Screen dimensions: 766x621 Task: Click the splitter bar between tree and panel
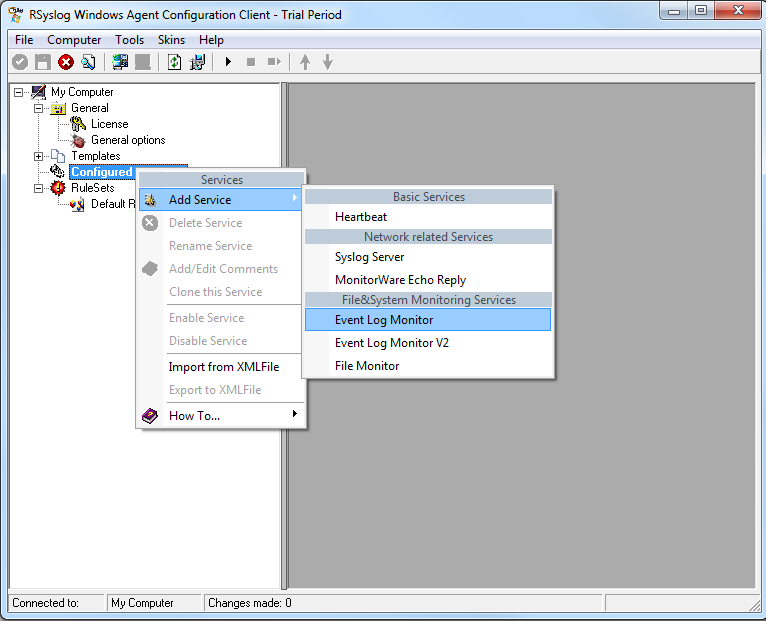(284, 336)
